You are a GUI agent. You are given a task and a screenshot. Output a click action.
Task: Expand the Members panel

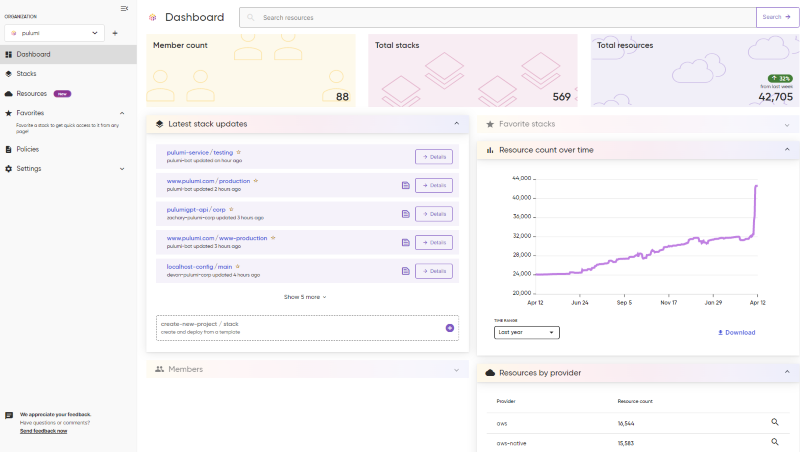coord(456,370)
